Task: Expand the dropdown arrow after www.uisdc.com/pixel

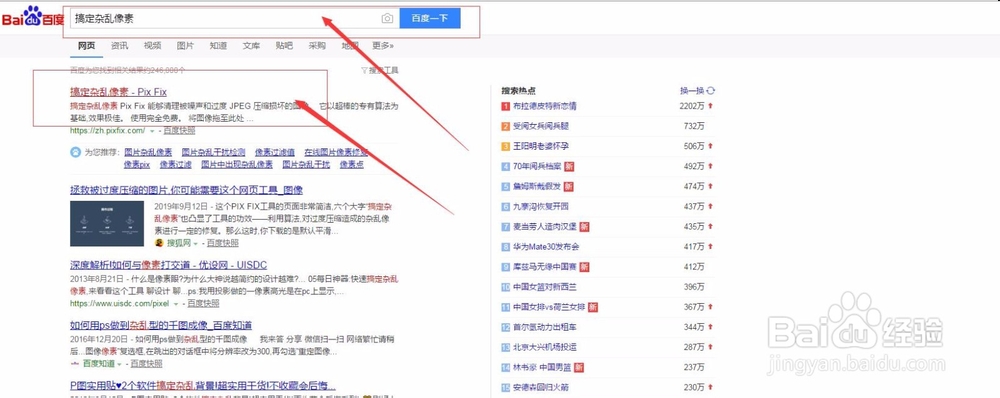Action: coord(176,304)
